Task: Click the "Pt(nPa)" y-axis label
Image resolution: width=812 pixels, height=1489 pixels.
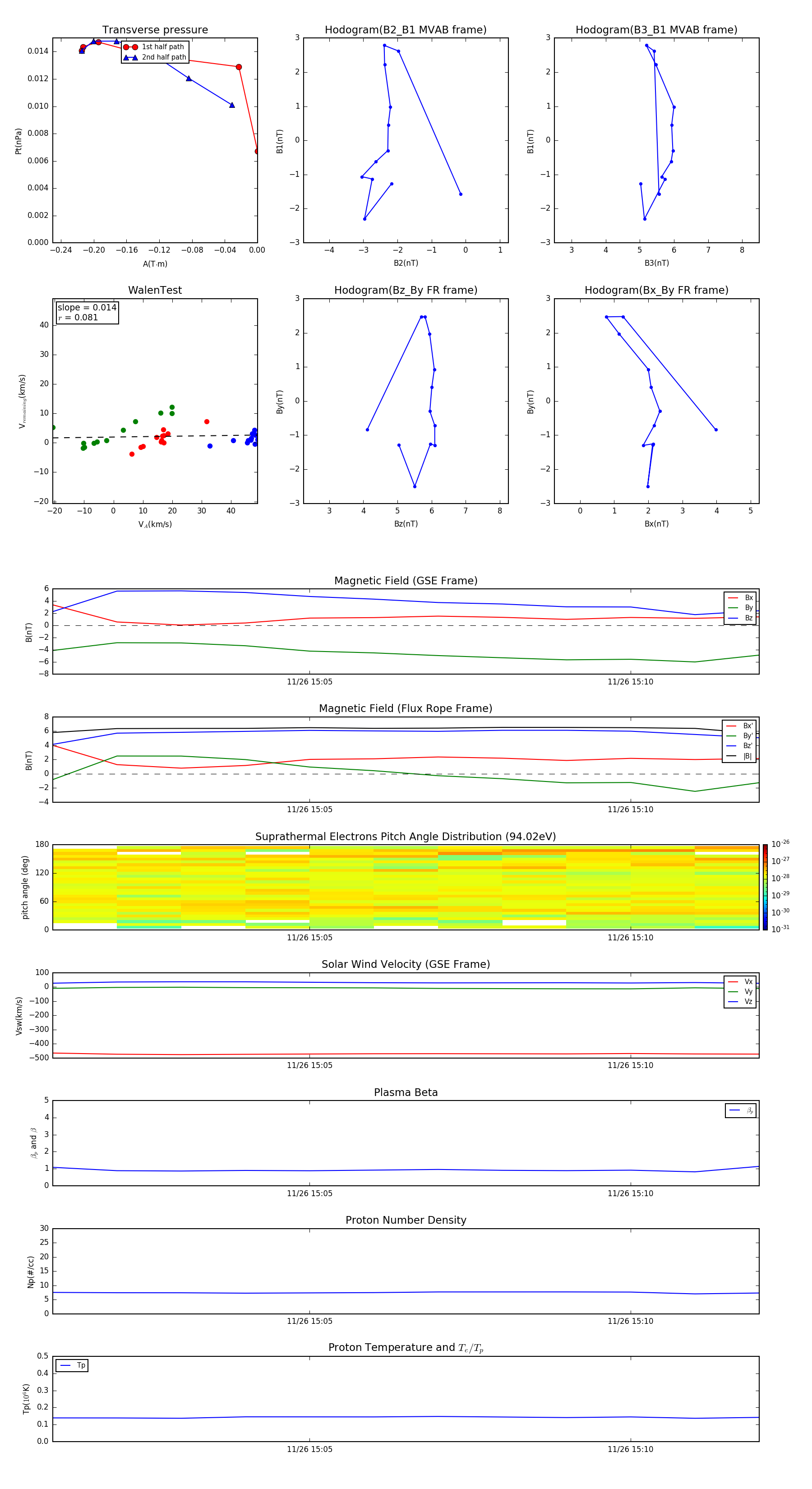Action: click(x=18, y=141)
